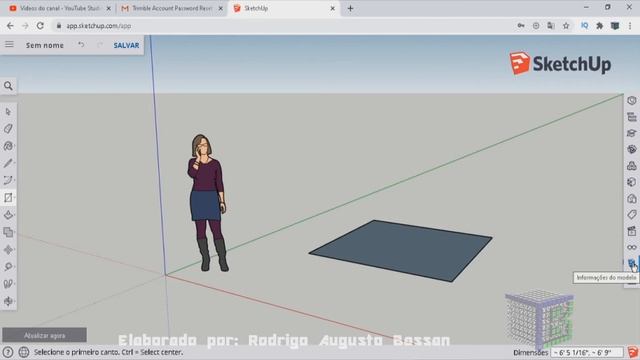Click the SketchUp icon in status bar corner

pos(633,352)
